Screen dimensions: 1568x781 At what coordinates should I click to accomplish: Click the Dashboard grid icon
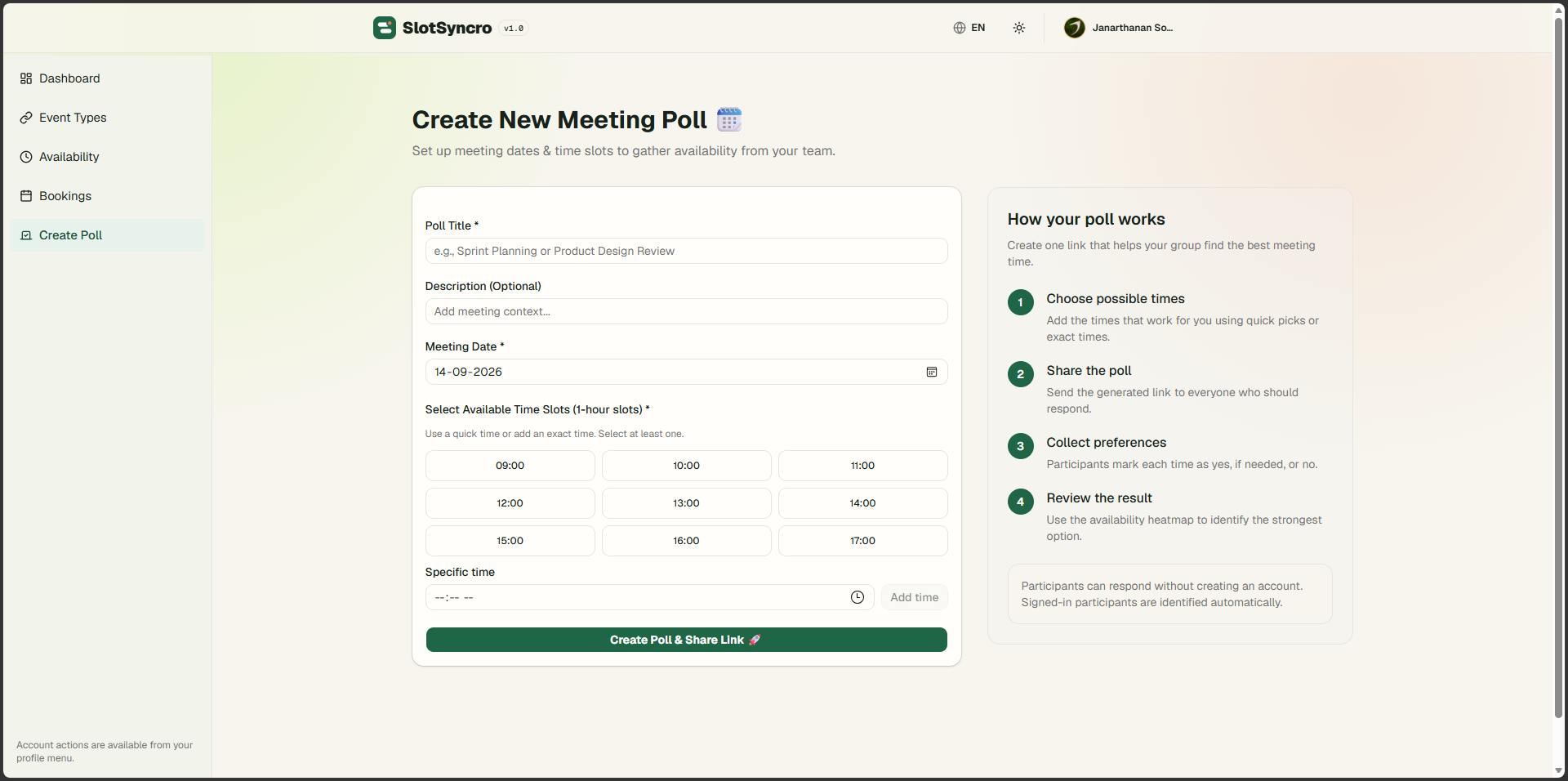point(26,78)
